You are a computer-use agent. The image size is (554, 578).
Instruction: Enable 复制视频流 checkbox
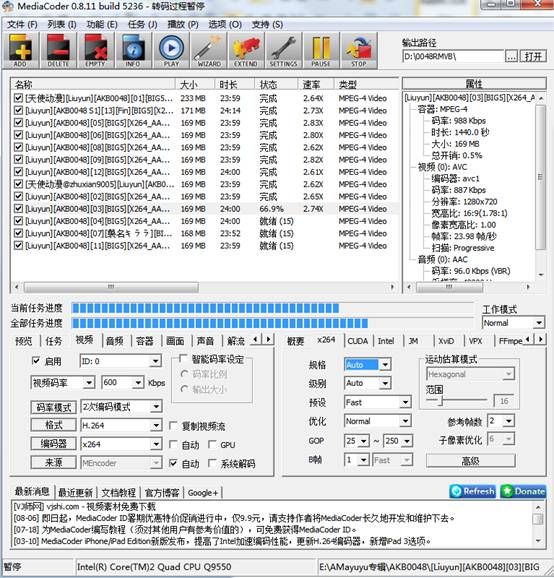pos(173,426)
